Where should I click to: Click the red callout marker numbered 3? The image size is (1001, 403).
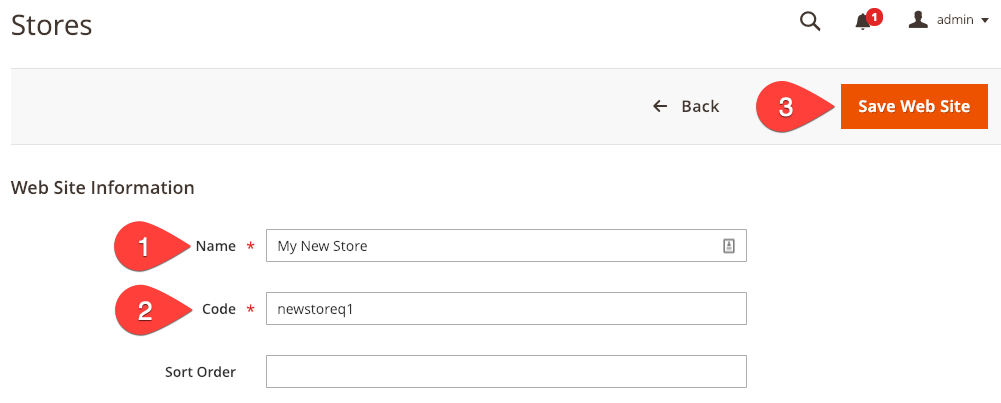(x=787, y=107)
